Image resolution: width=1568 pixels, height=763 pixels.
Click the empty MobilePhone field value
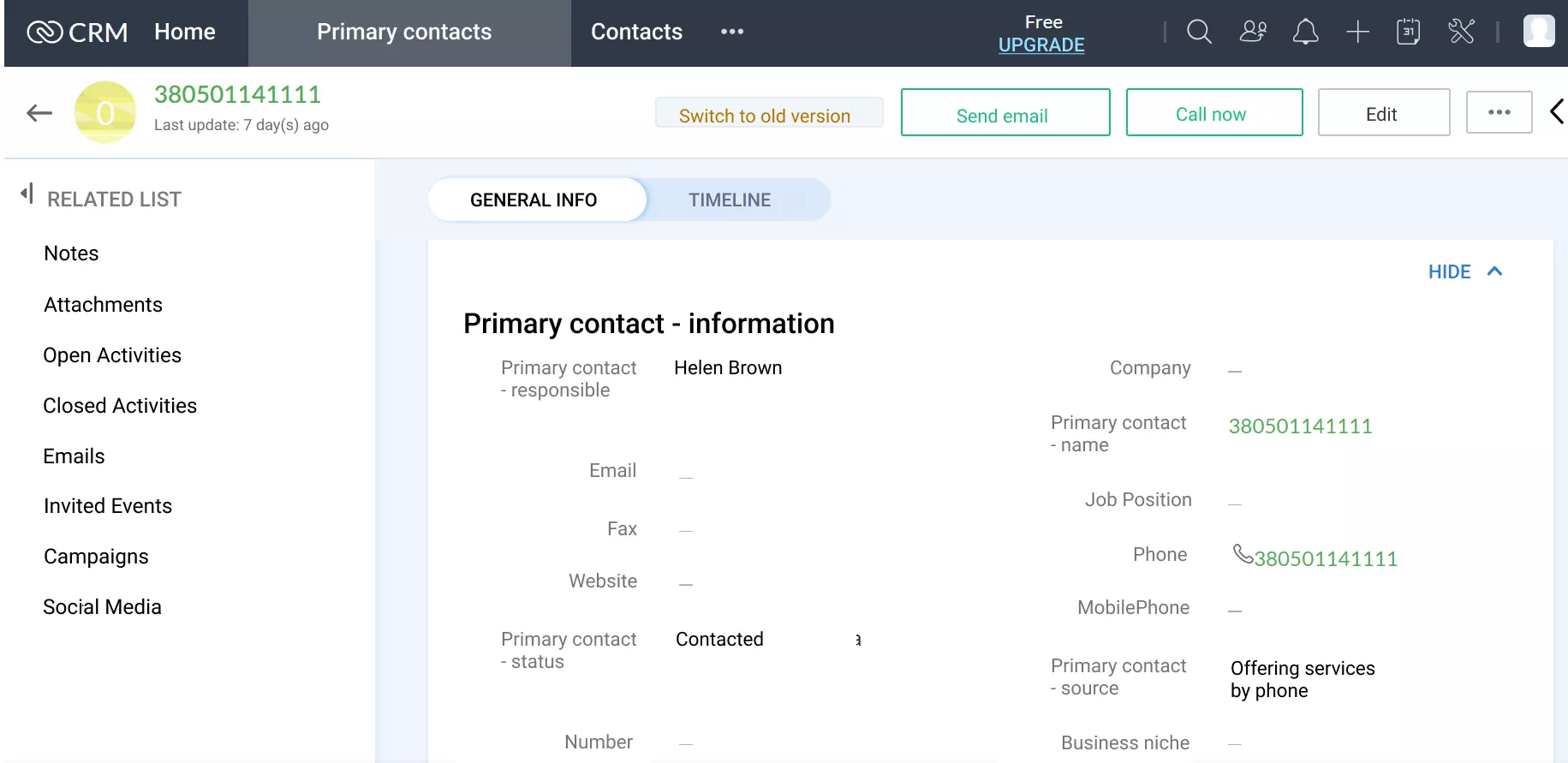(1235, 611)
